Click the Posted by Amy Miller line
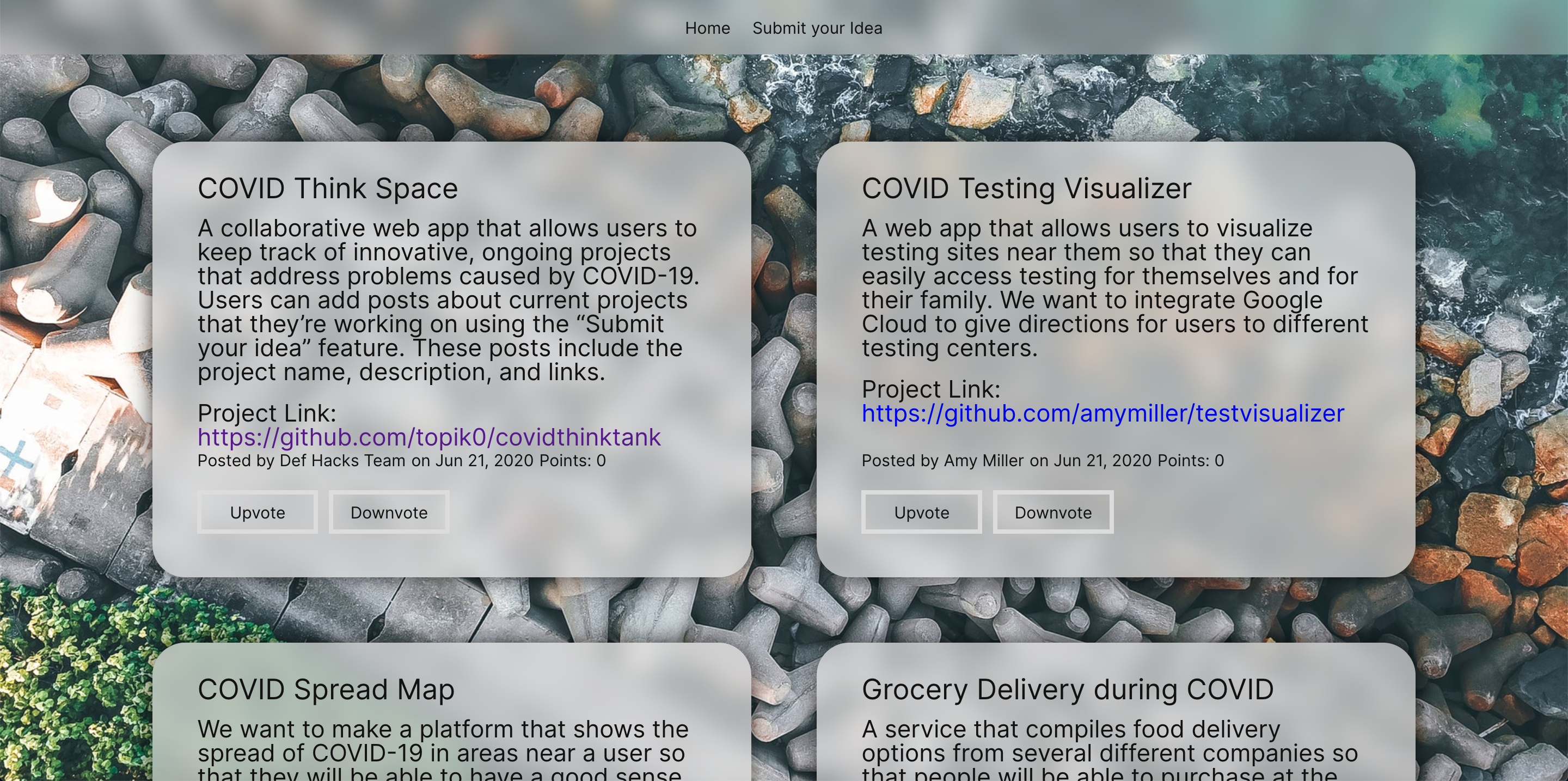 [x=1042, y=461]
